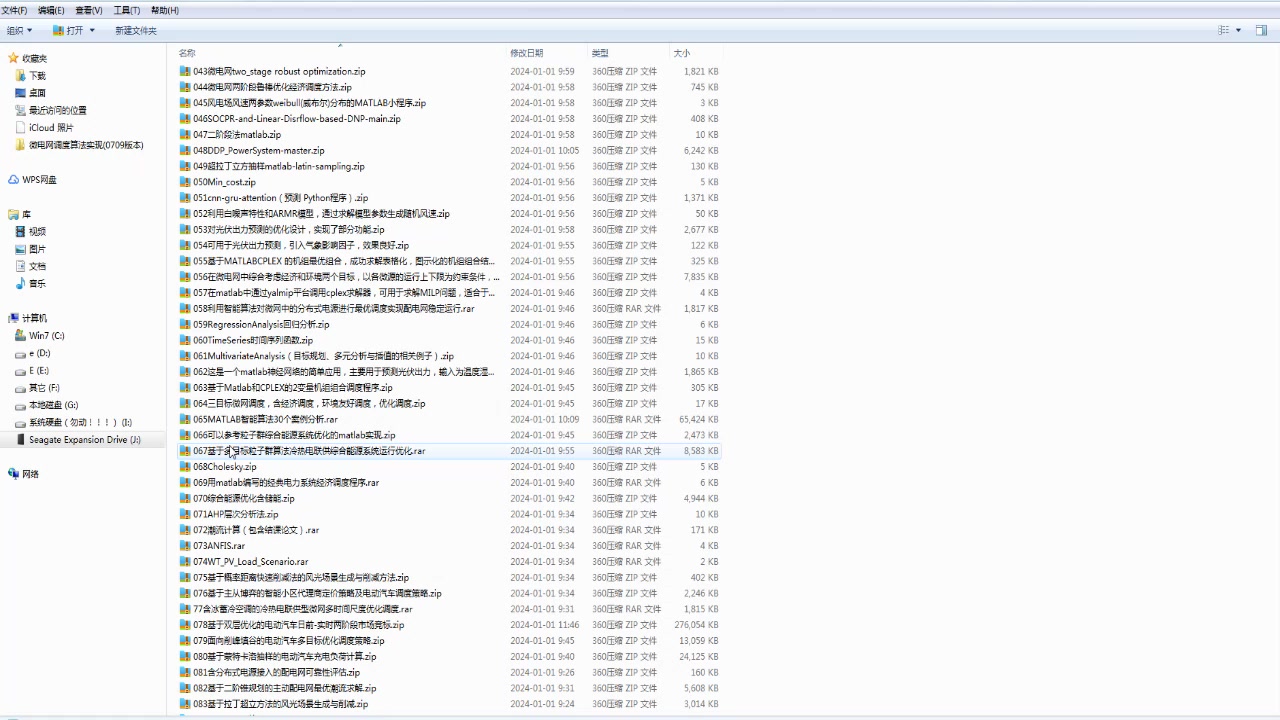Expand the arrow next to 打开
Viewport: 1280px width, 720px height.
[x=92, y=30]
